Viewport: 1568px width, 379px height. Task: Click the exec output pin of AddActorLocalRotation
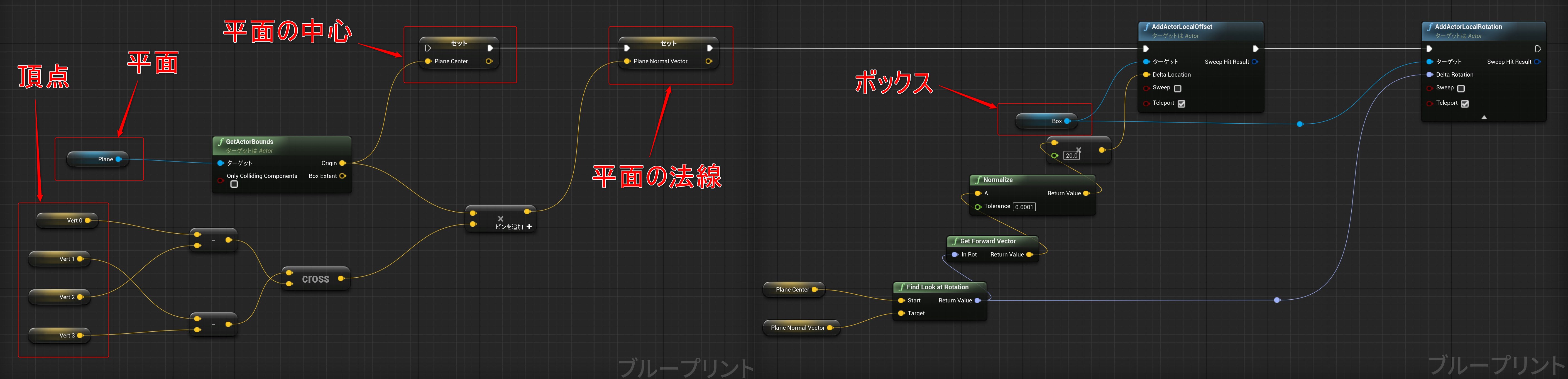(1538, 49)
